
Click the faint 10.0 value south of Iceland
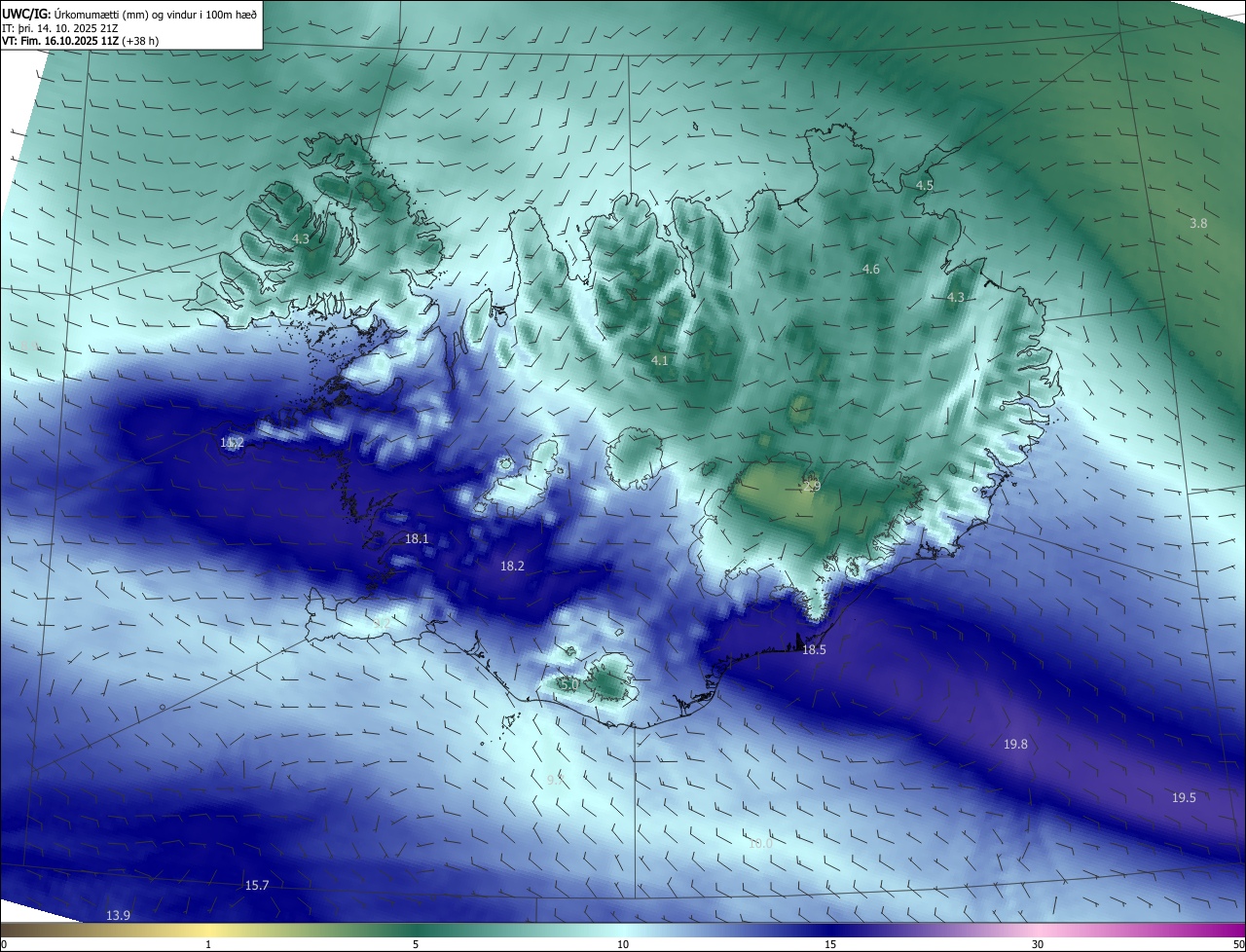[x=760, y=843]
